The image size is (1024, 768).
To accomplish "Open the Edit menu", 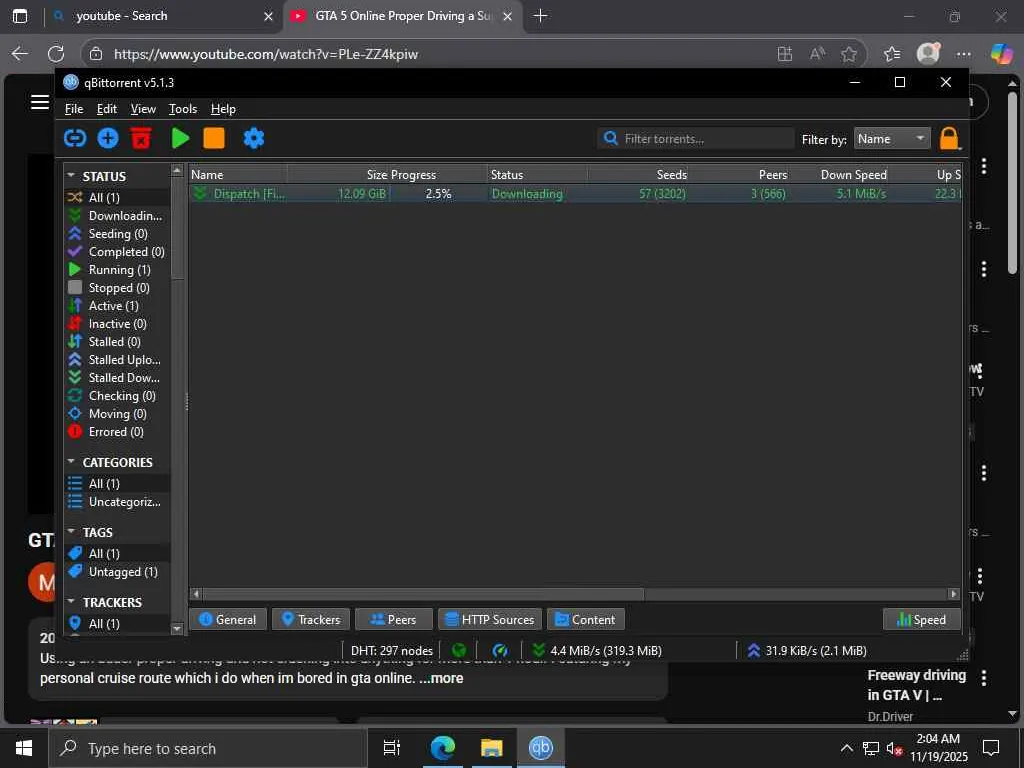I will [x=106, y=109].
